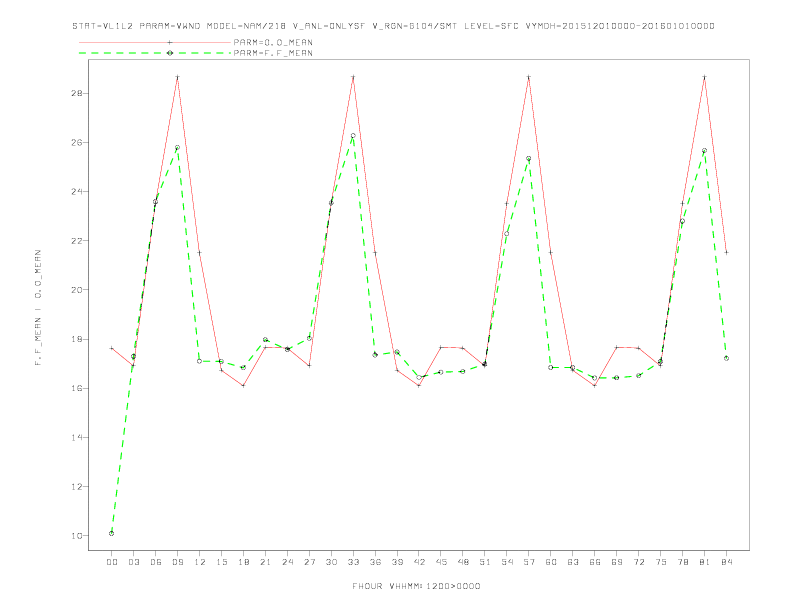The height and width of the screenshot is (612, 792).
Task: Click y-axis tick value 14
Action: coord(78,437)
